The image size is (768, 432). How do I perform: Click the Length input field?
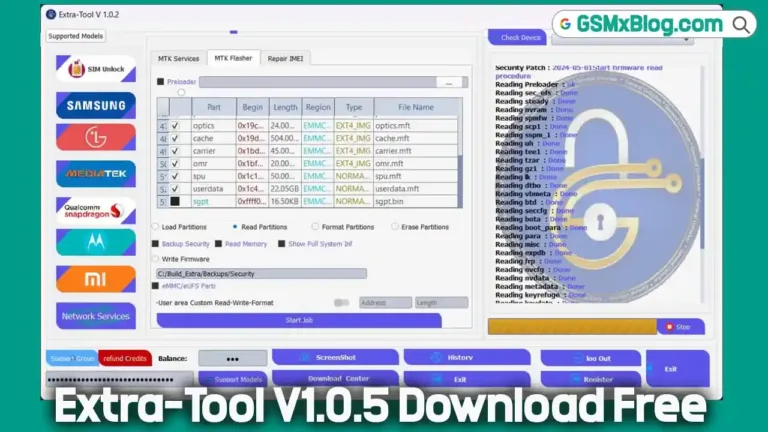coord(441,303)
